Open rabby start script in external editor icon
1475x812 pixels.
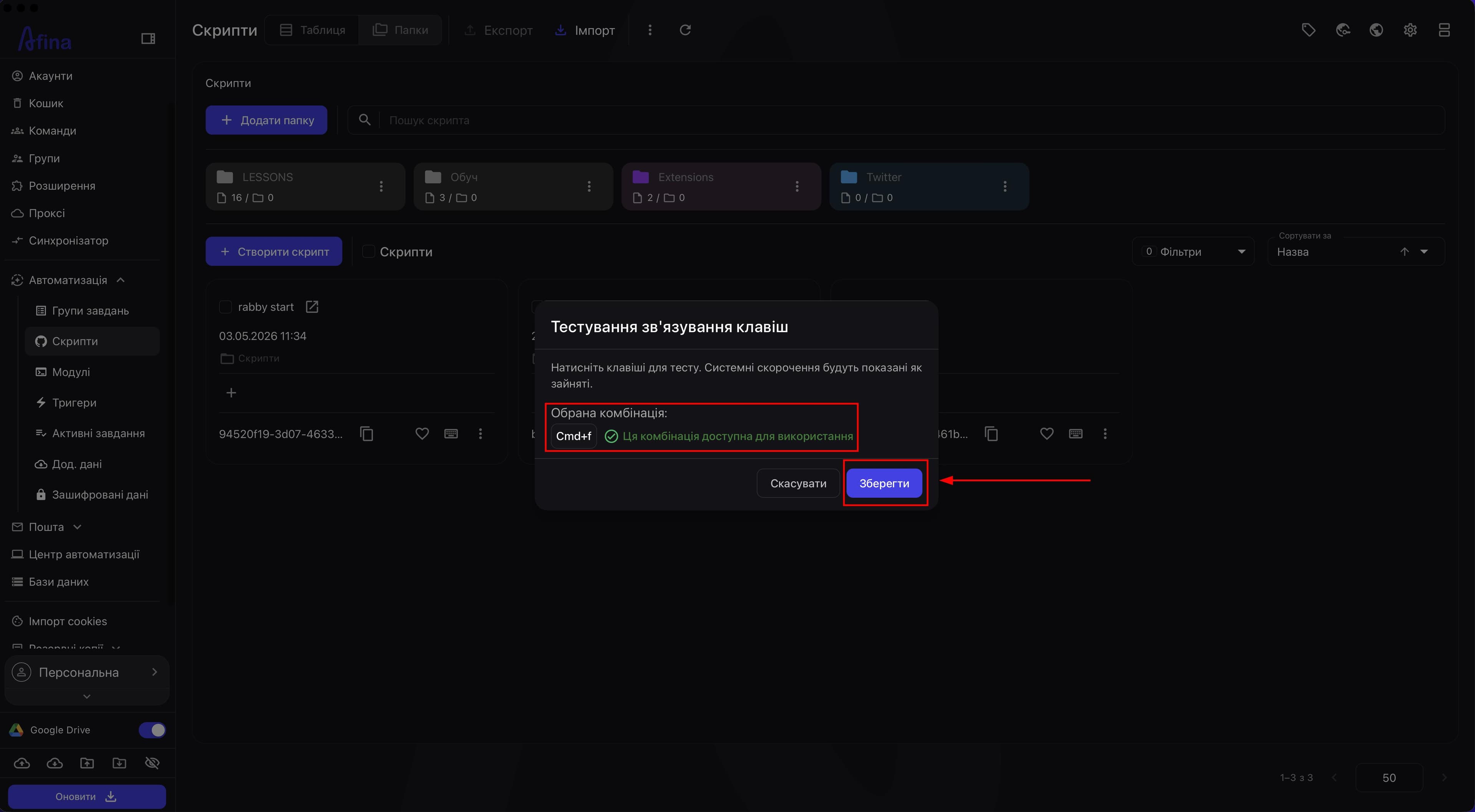coord(312,307)
